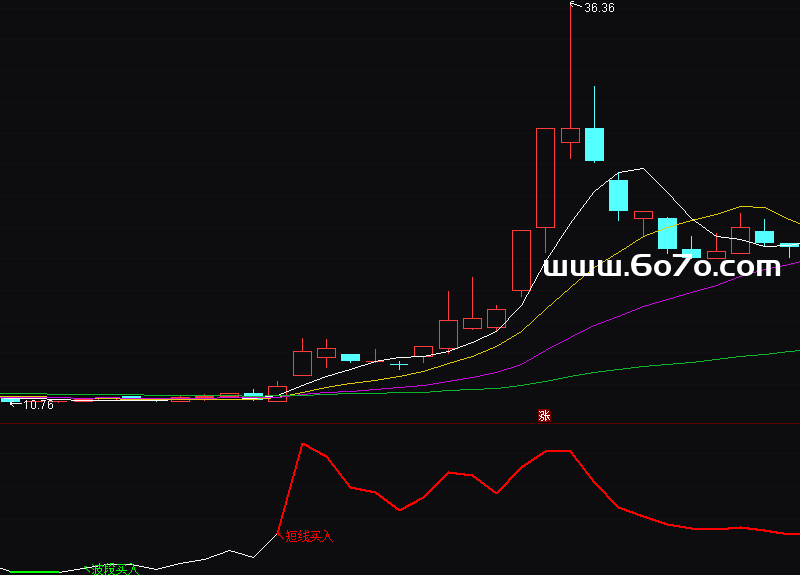This screenshot has height=575, width=800.
Task: Select the green 波段买入 signal label
Action: pos(115,569)
